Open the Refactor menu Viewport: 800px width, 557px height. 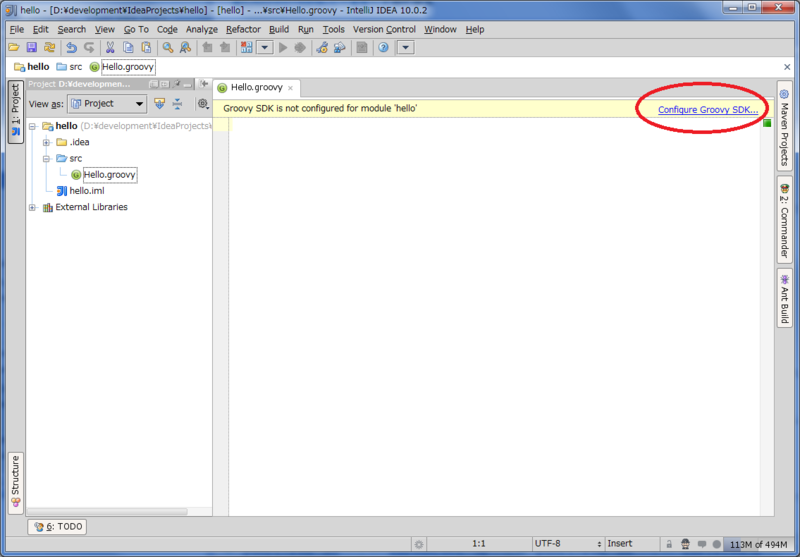tap(243, 30)
